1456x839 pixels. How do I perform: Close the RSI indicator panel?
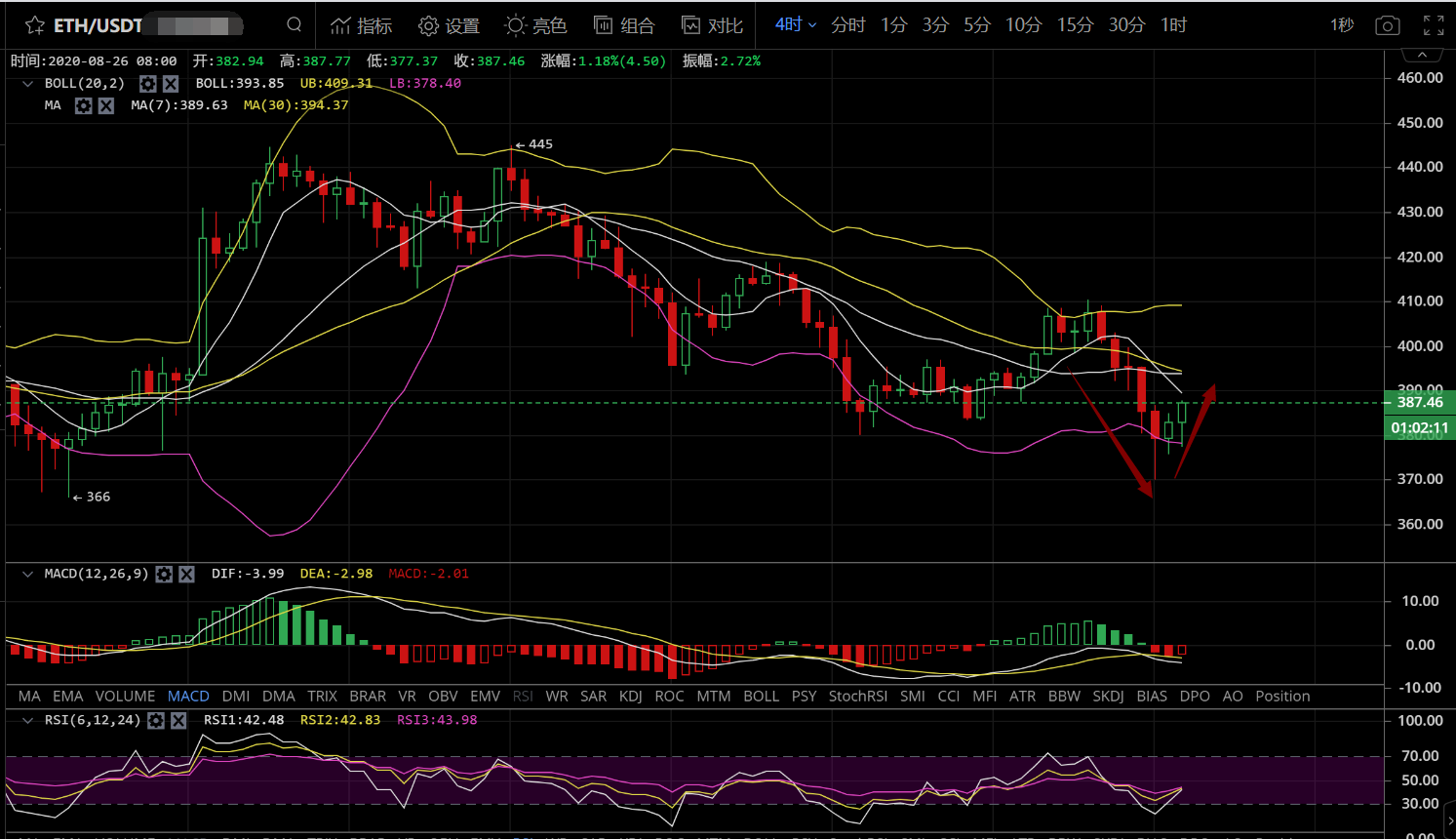point(178,720)
